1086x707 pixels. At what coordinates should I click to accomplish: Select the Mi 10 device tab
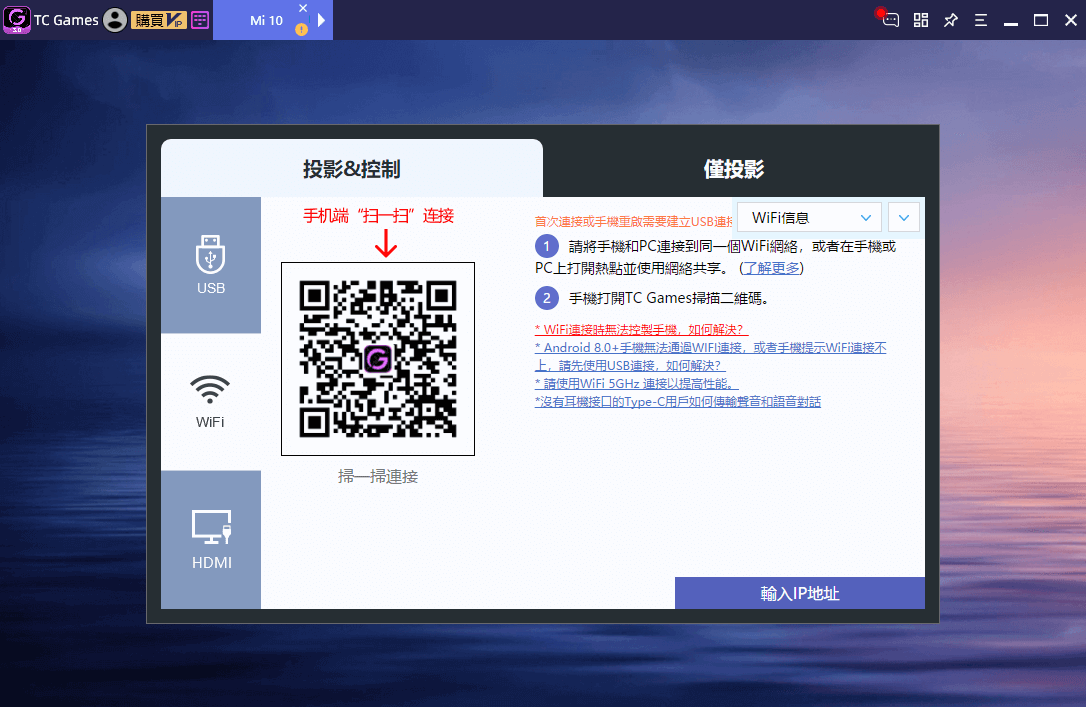[267, 21]
